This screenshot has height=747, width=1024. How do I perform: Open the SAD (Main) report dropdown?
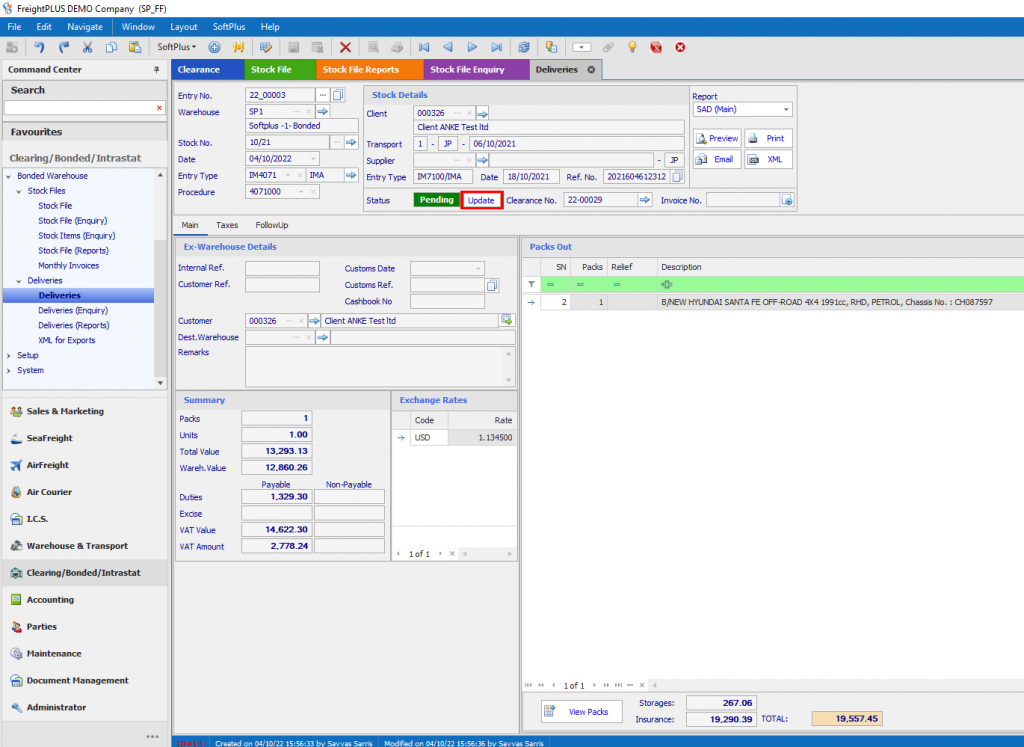[x=788, y=108]
